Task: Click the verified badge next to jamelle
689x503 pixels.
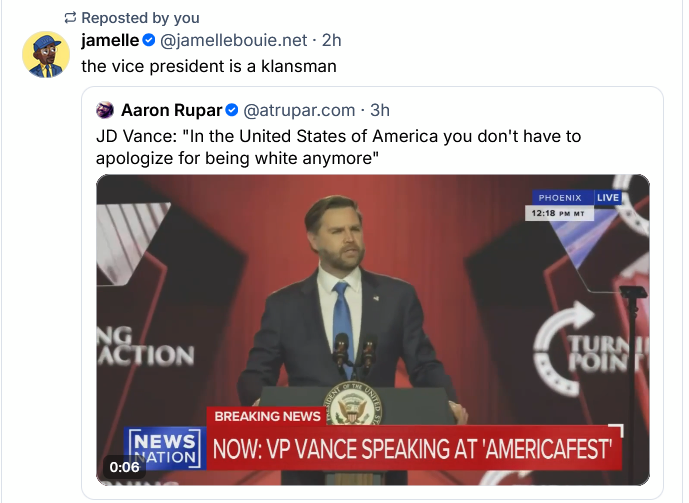Action: 149,41
